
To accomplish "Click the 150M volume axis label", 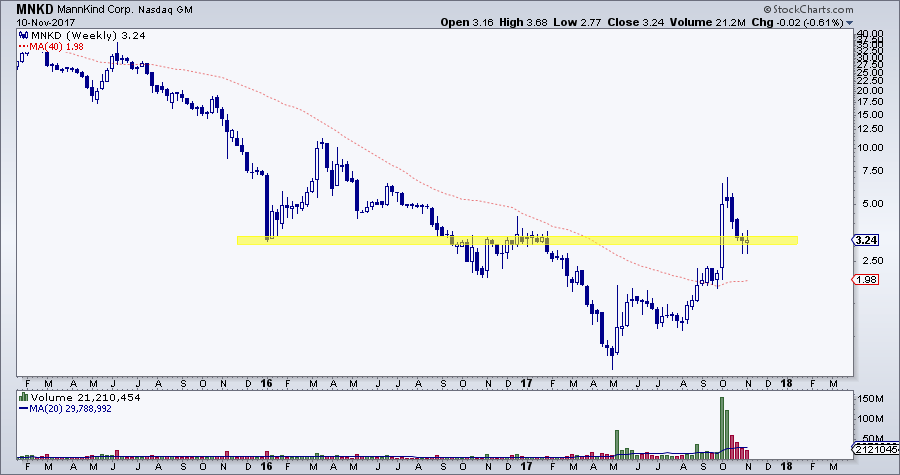I will [869, 399].
